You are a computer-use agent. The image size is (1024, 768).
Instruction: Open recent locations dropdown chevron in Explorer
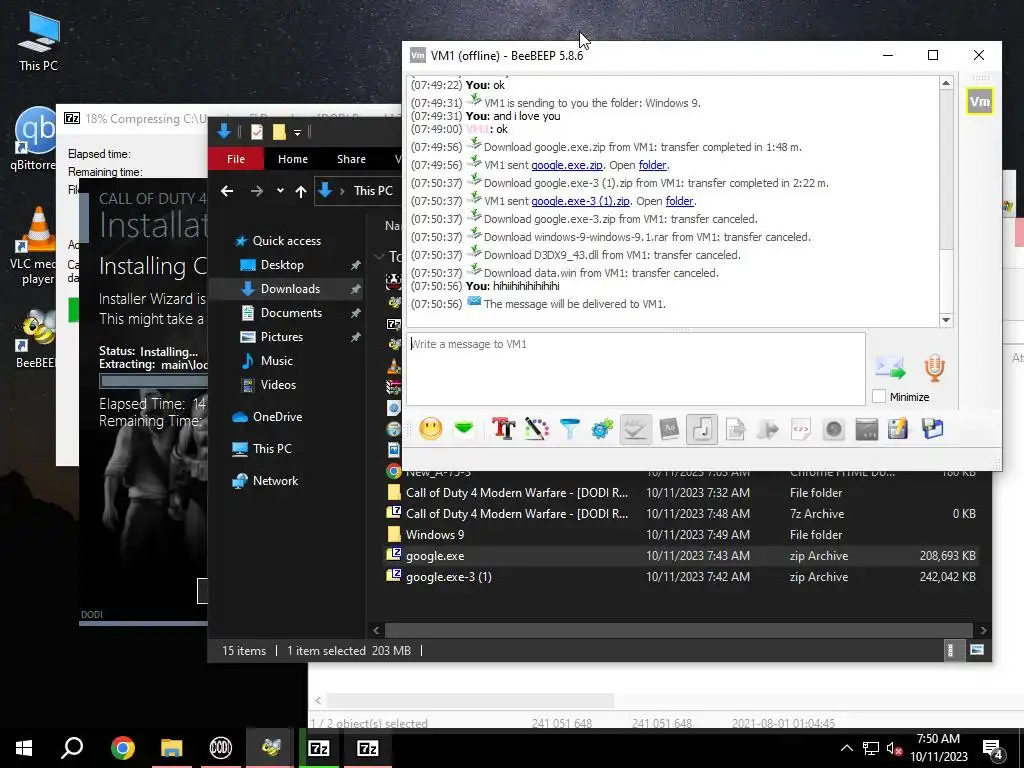click(280, 191)
